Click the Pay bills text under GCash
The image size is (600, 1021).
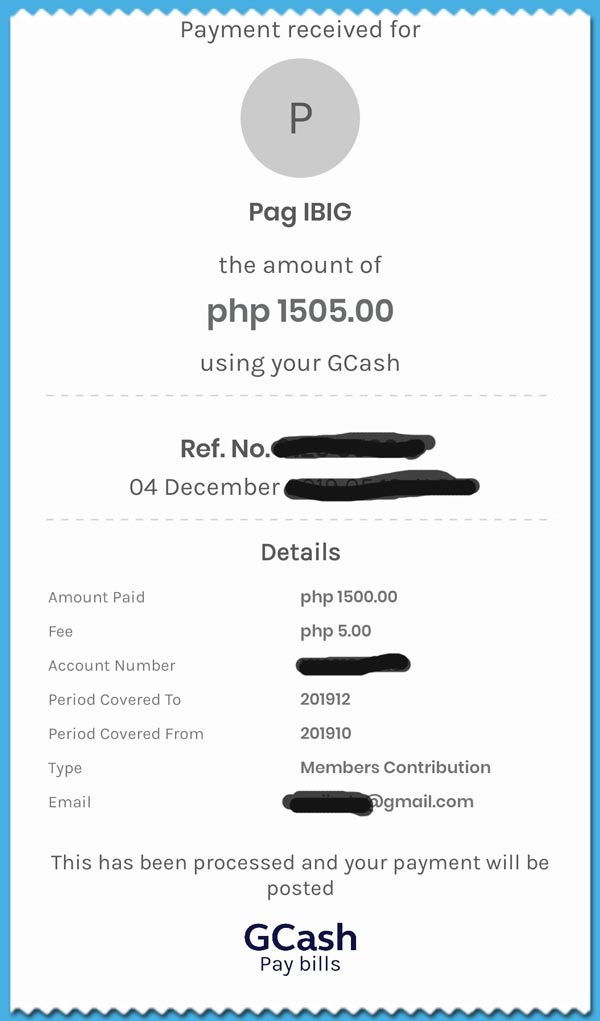pyautogui.click(x=300, y=964)
